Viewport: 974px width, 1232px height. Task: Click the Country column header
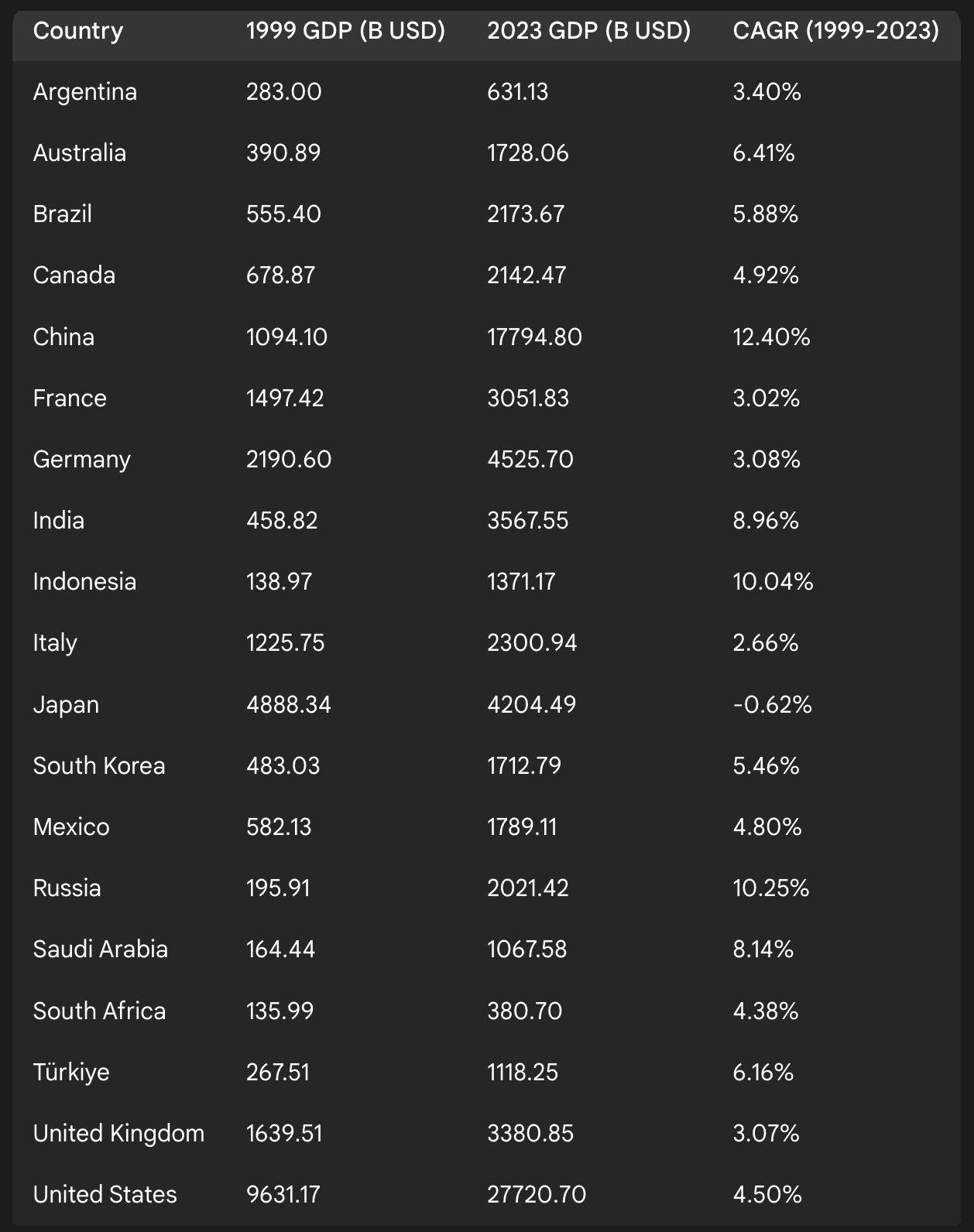(78, 31)
